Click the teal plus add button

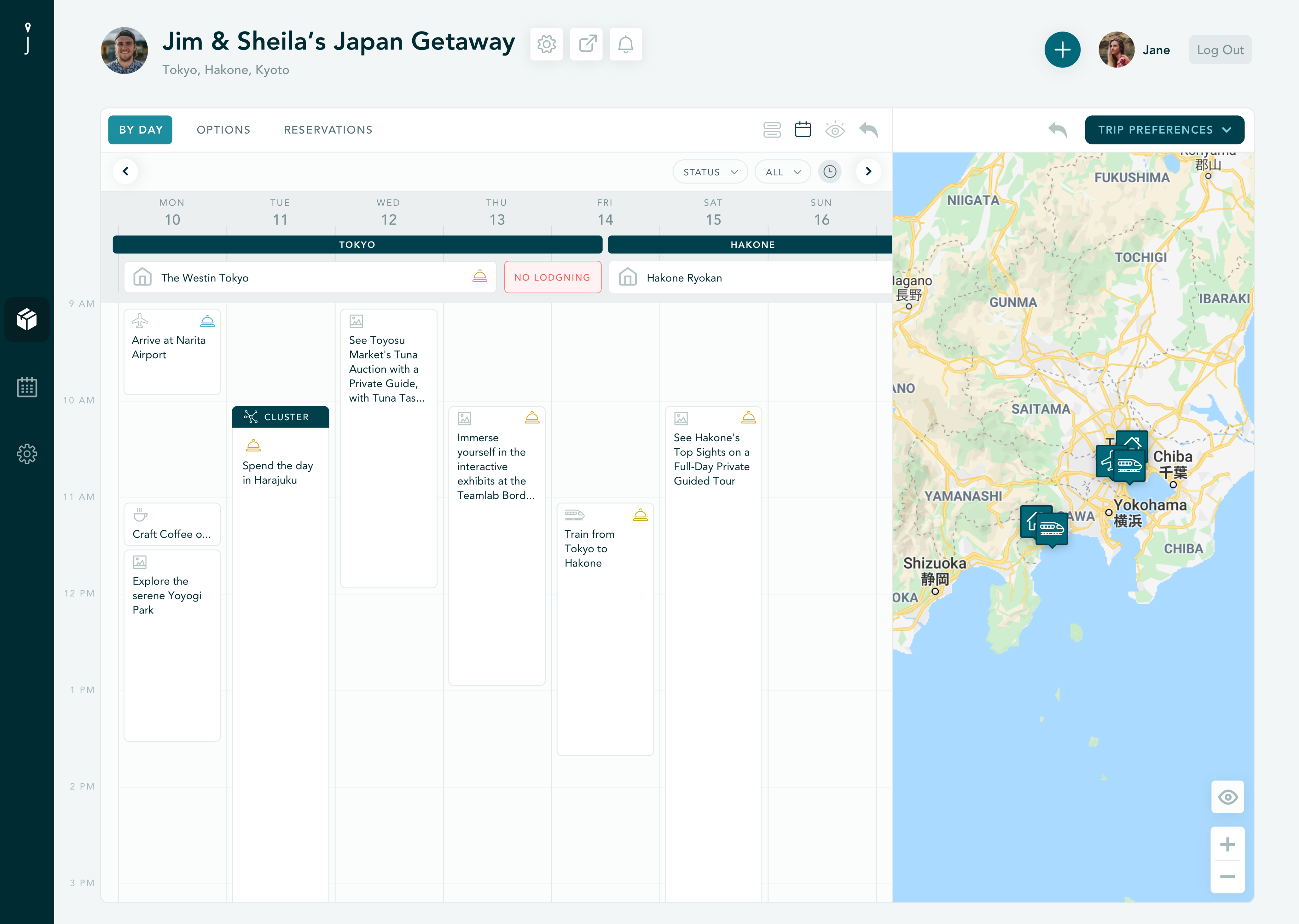(x=1062, y=49)
